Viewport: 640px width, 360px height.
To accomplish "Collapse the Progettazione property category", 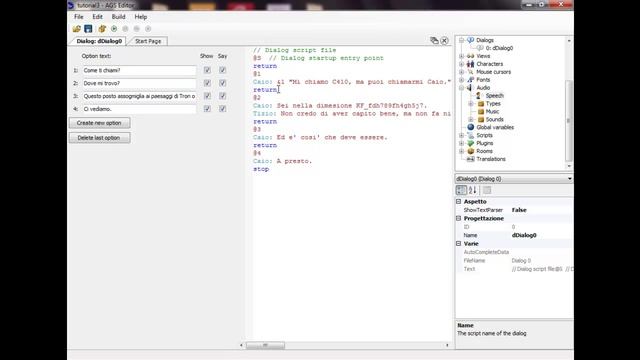I will (459, 218).
